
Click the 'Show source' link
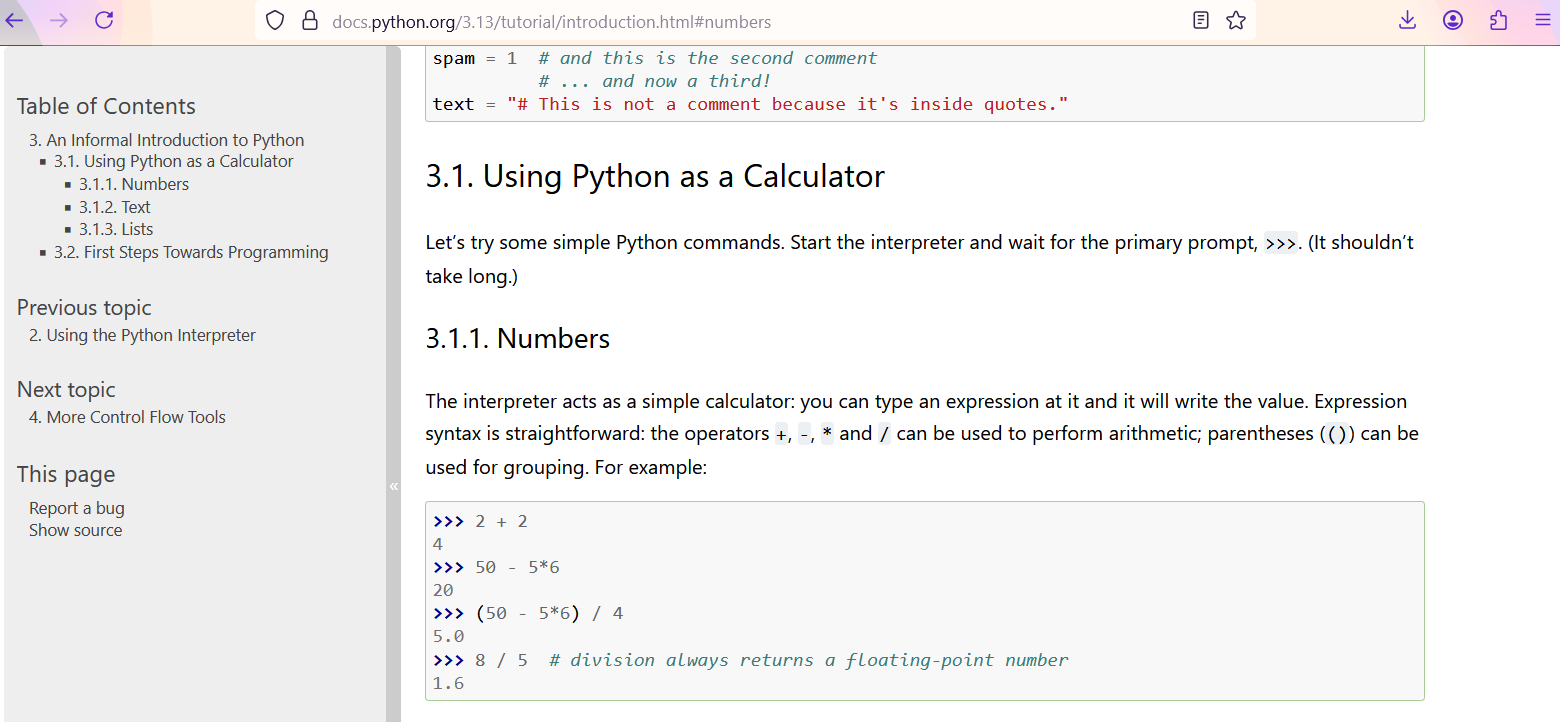(x=76, y=530)
